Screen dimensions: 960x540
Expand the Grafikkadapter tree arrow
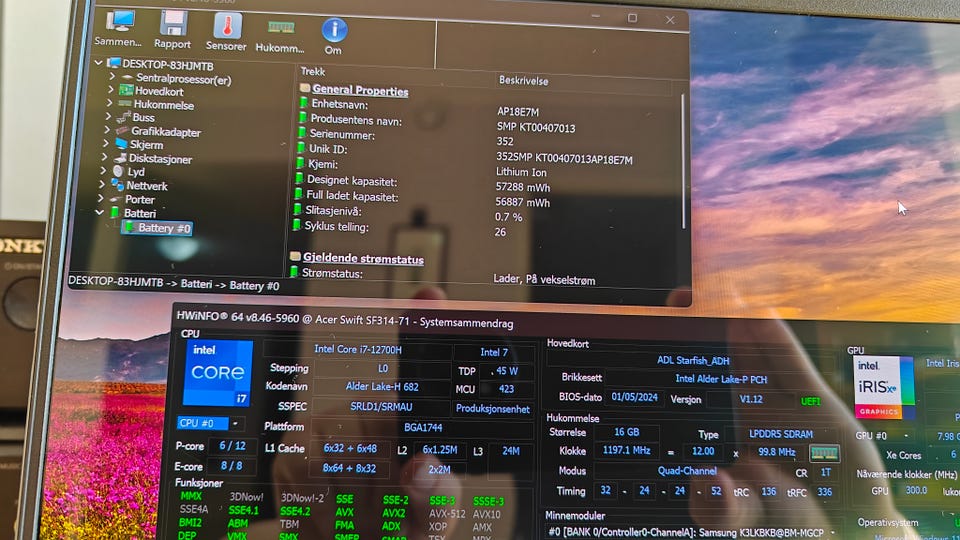(x=107, y=129)
